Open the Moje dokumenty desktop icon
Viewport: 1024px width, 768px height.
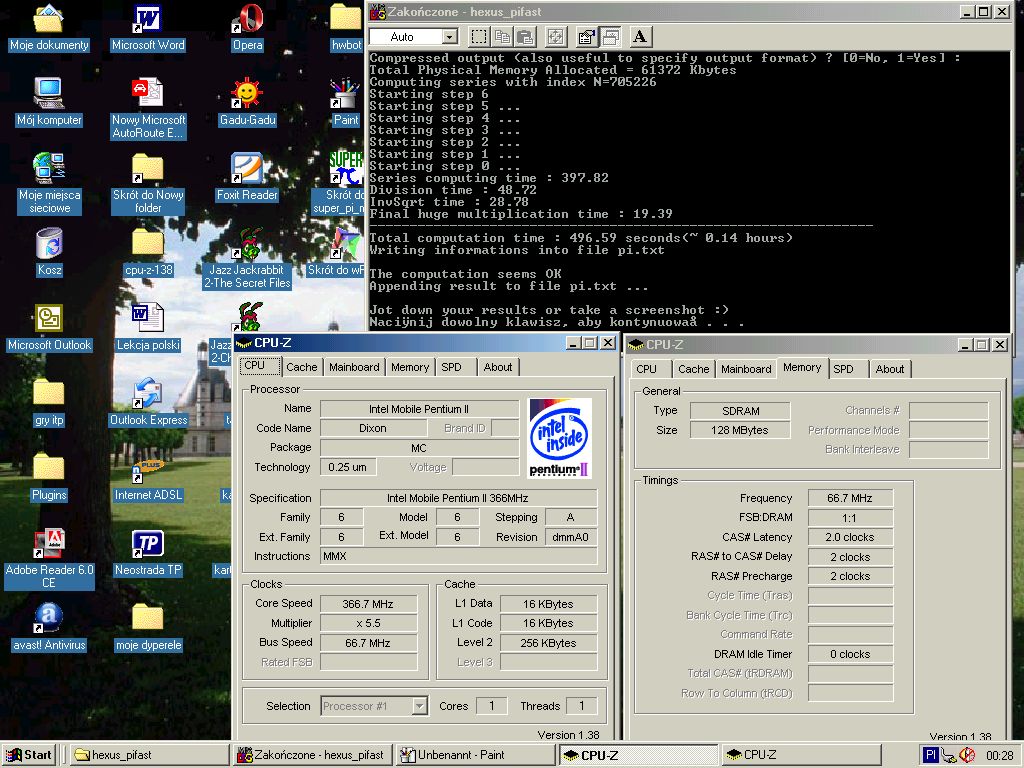49,28
